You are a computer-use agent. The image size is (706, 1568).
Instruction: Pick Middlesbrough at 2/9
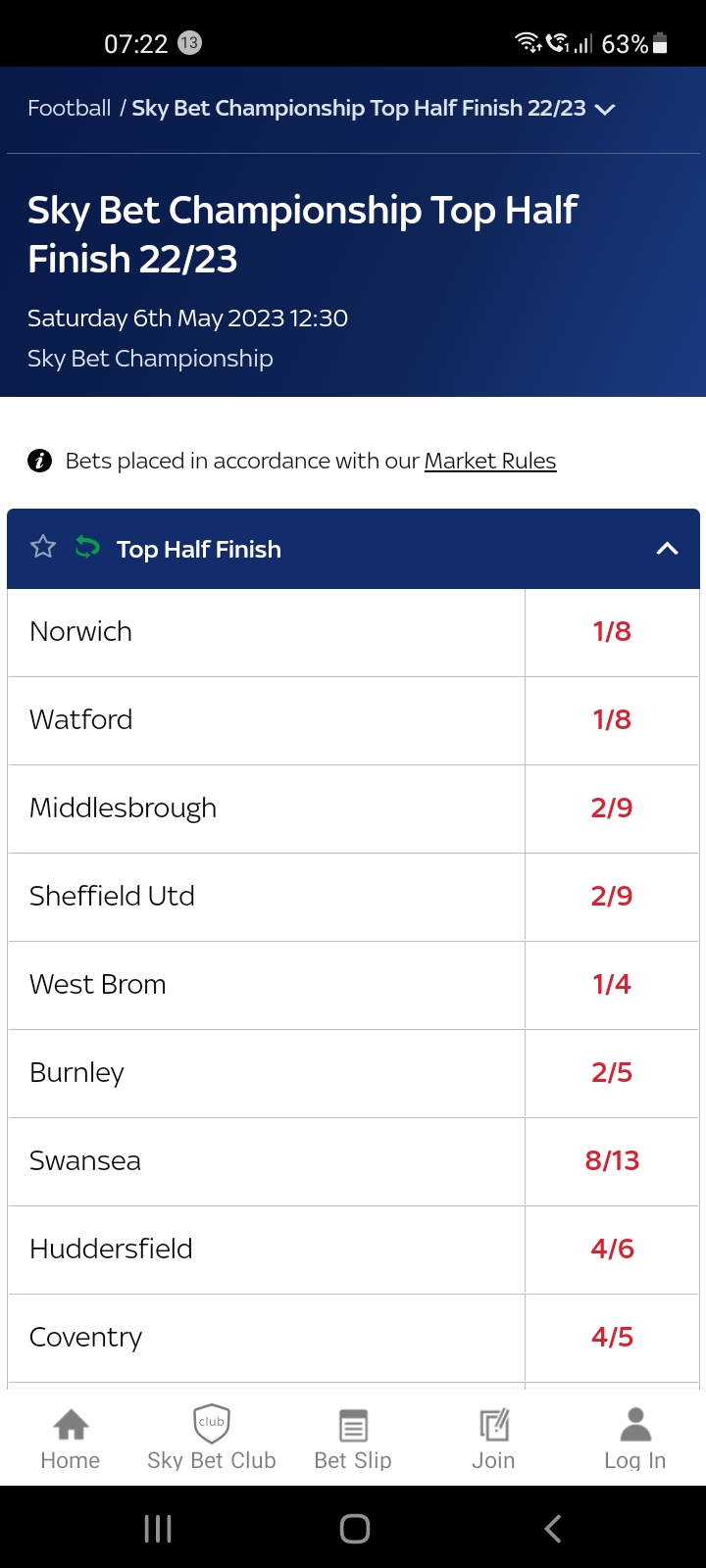coord(612,808)
